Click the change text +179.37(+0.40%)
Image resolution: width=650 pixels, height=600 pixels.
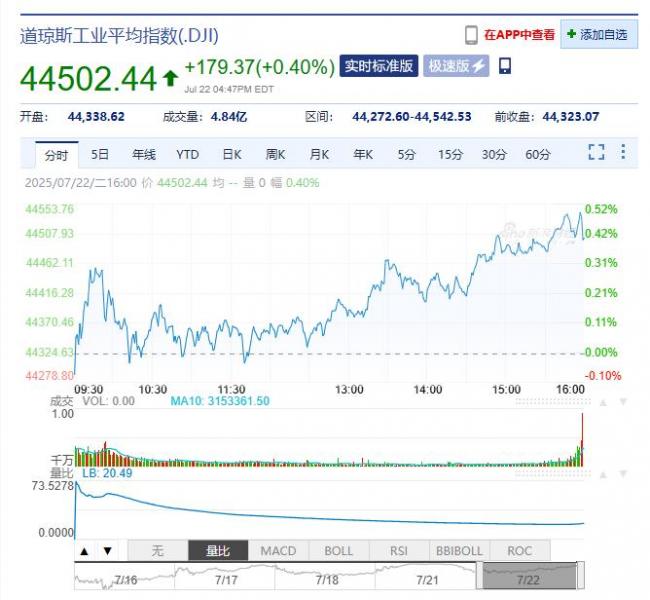[x=260, y=67]
